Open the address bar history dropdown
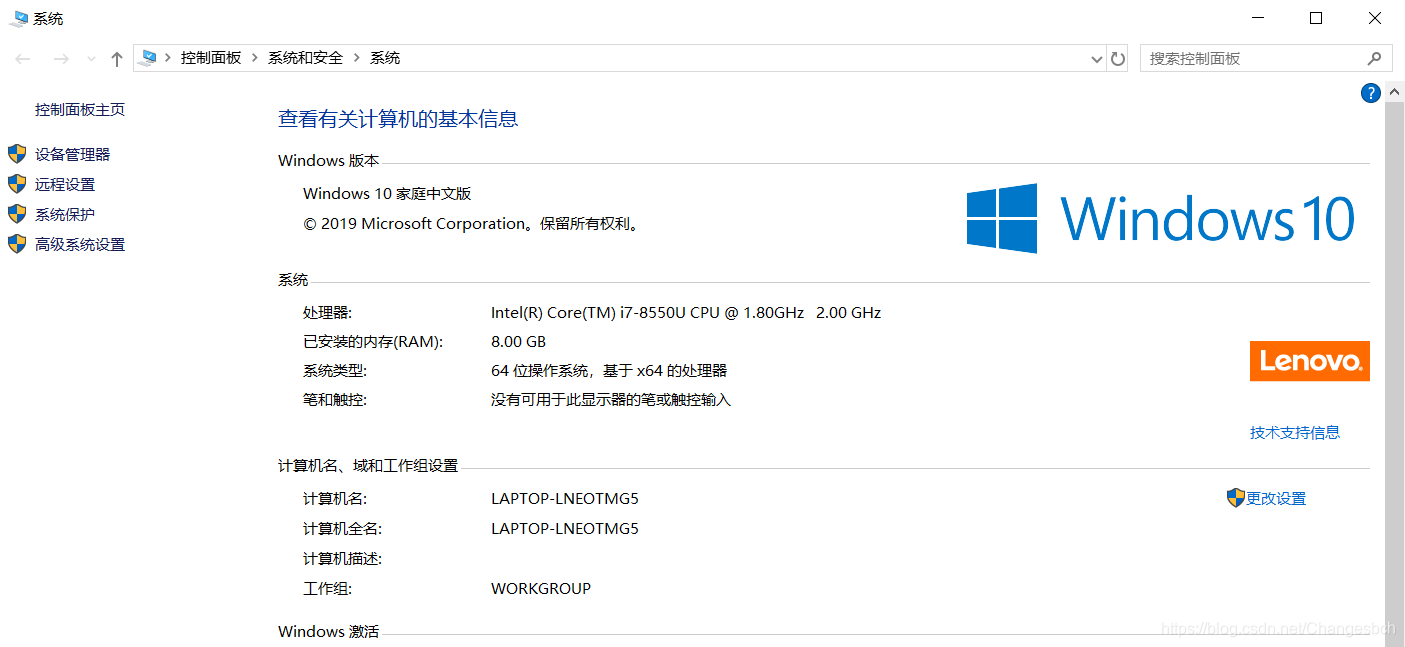The height and width of the screenshot is (647, 1405). tap(1096, 59)
